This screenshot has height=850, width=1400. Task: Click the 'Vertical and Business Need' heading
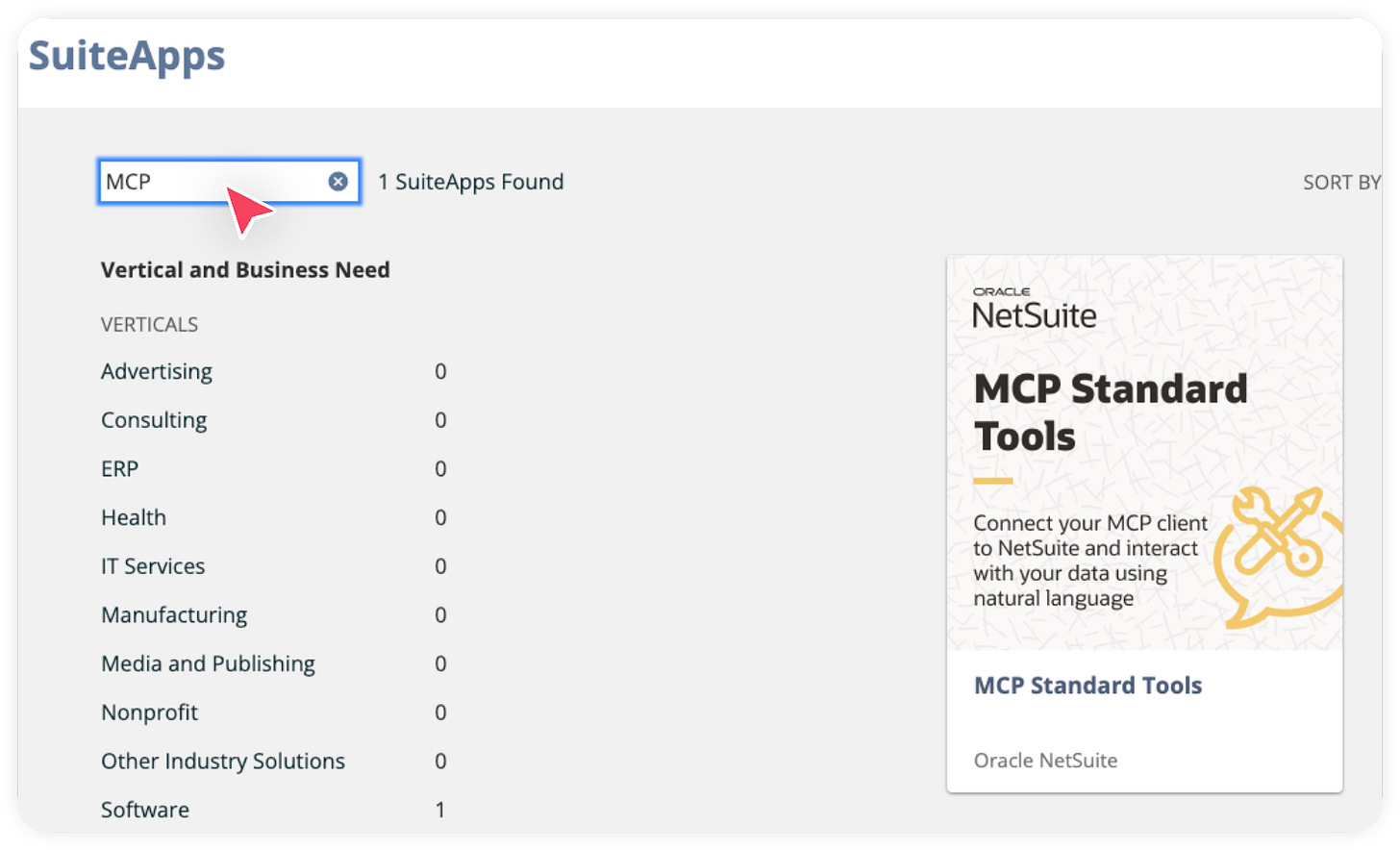pos(245,270)
